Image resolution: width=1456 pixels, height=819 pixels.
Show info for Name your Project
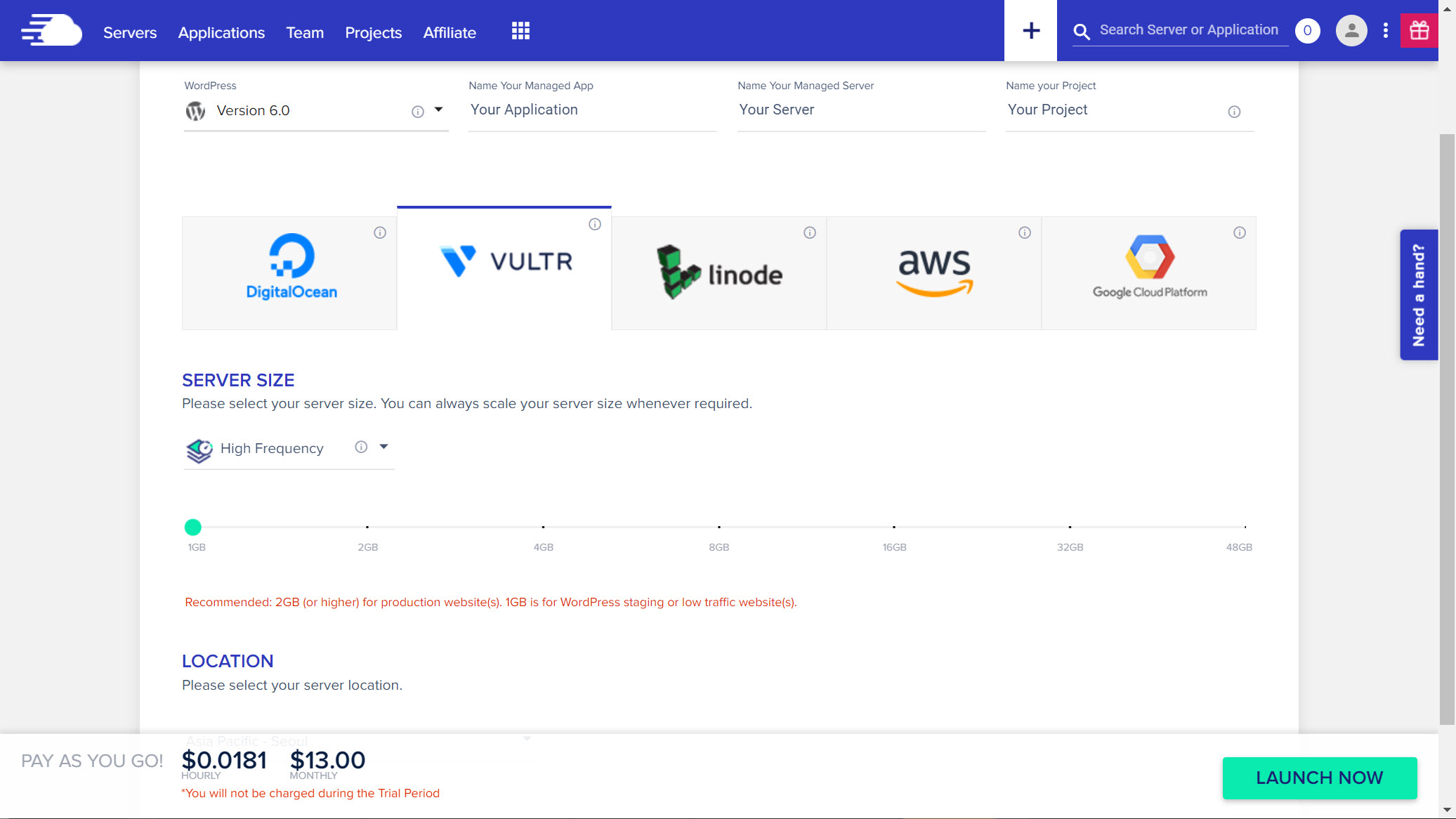tap(1234, 112)
